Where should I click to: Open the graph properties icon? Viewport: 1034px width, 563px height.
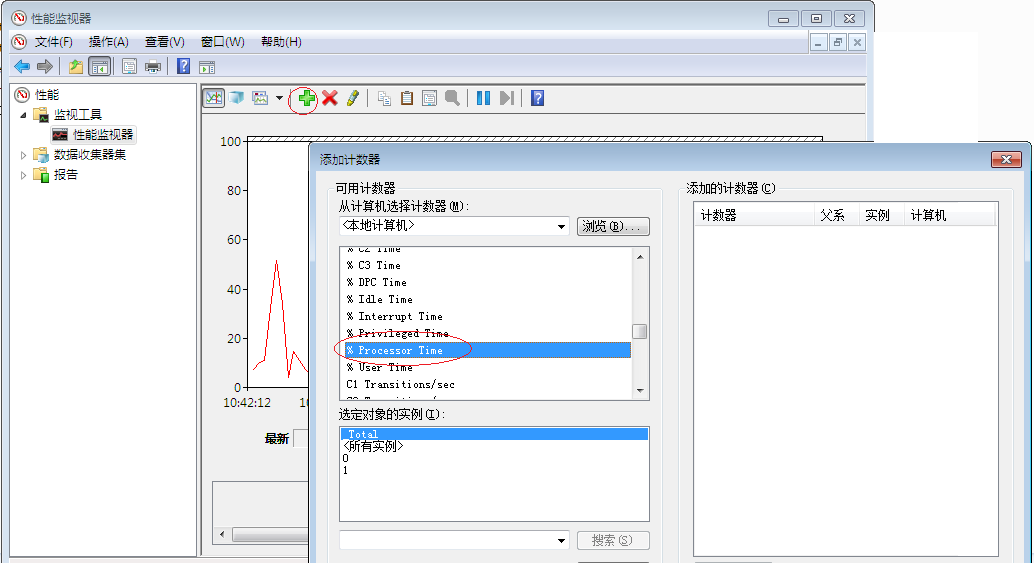(x=429, y=98)
